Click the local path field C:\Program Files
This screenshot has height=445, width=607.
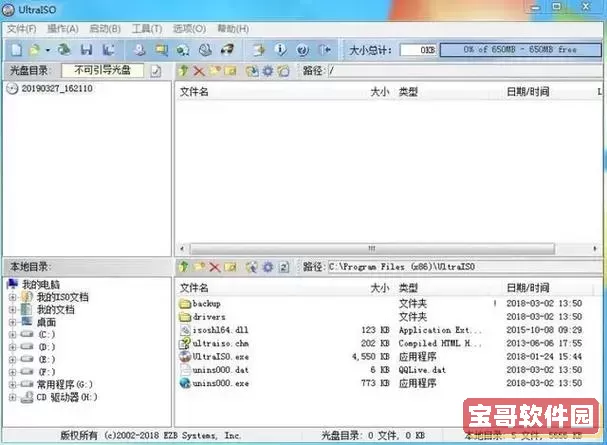(464, 267)
